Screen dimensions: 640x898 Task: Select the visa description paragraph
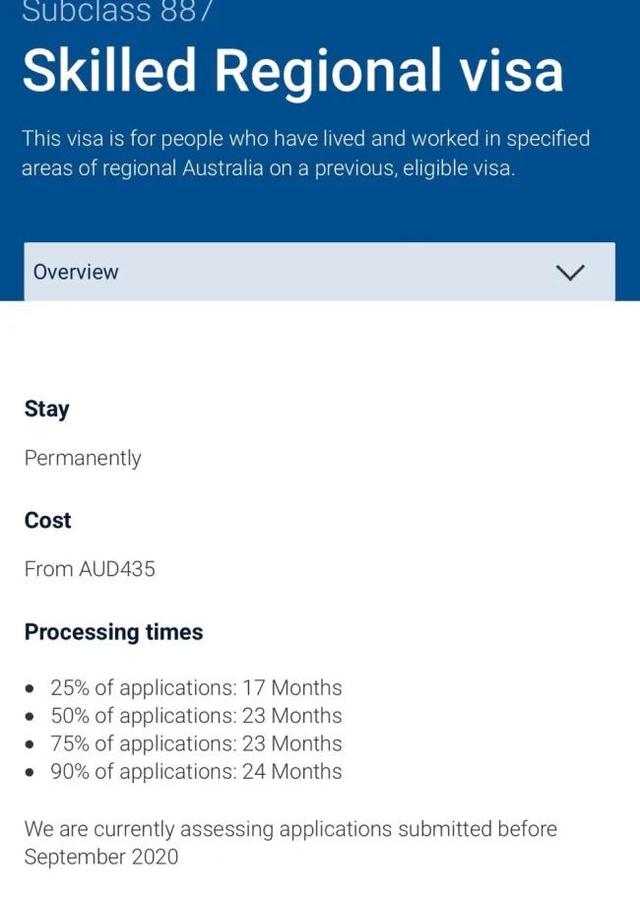click(x=306, y=153)
